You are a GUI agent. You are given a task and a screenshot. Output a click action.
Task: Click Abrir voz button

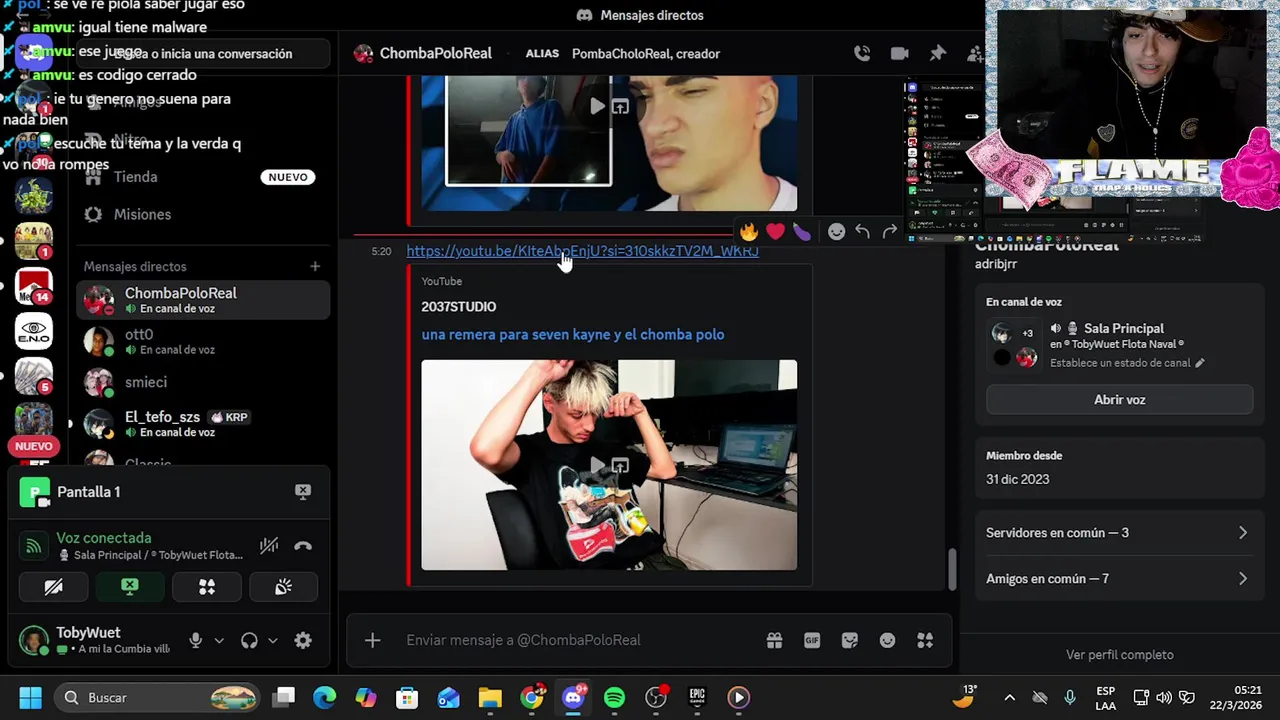coord(1119,400)
